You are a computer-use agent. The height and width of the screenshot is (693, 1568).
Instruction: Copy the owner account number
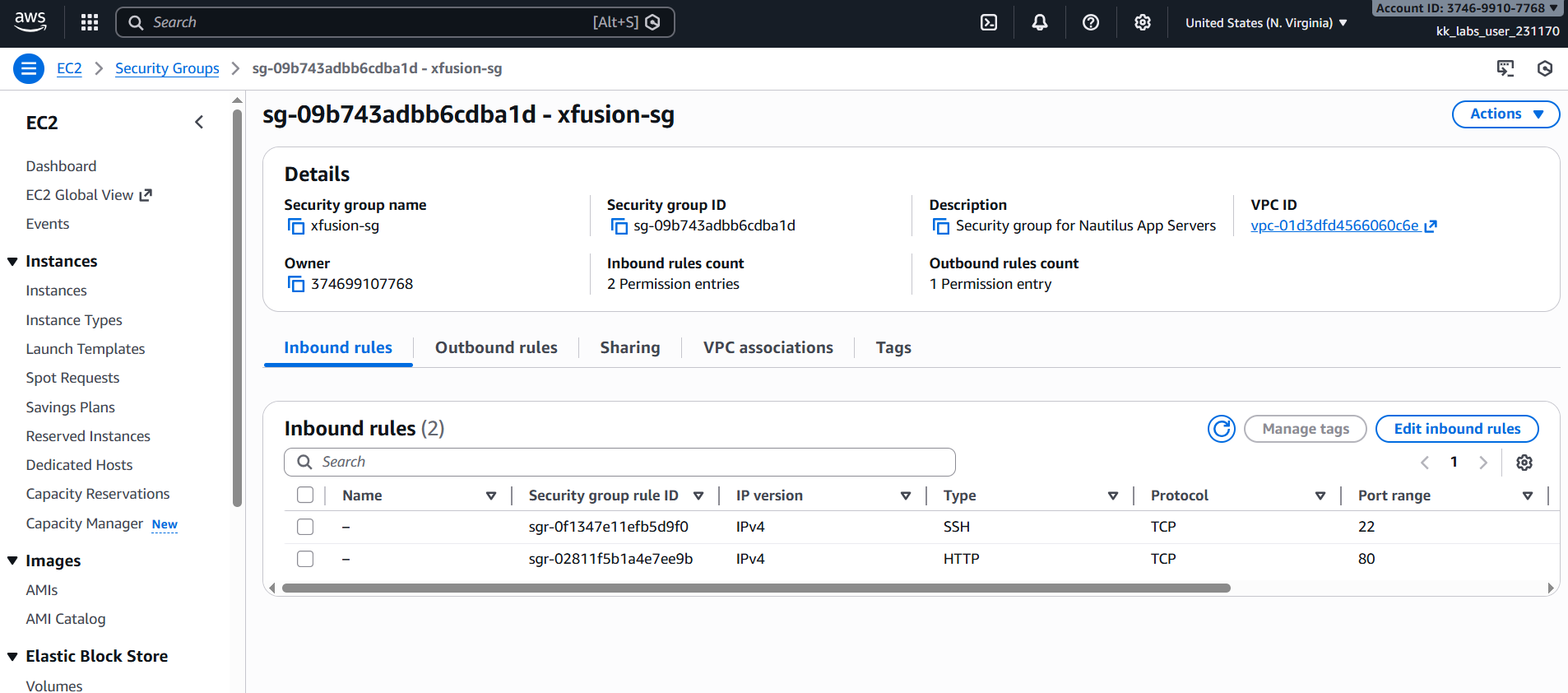(x=296, y=285)
